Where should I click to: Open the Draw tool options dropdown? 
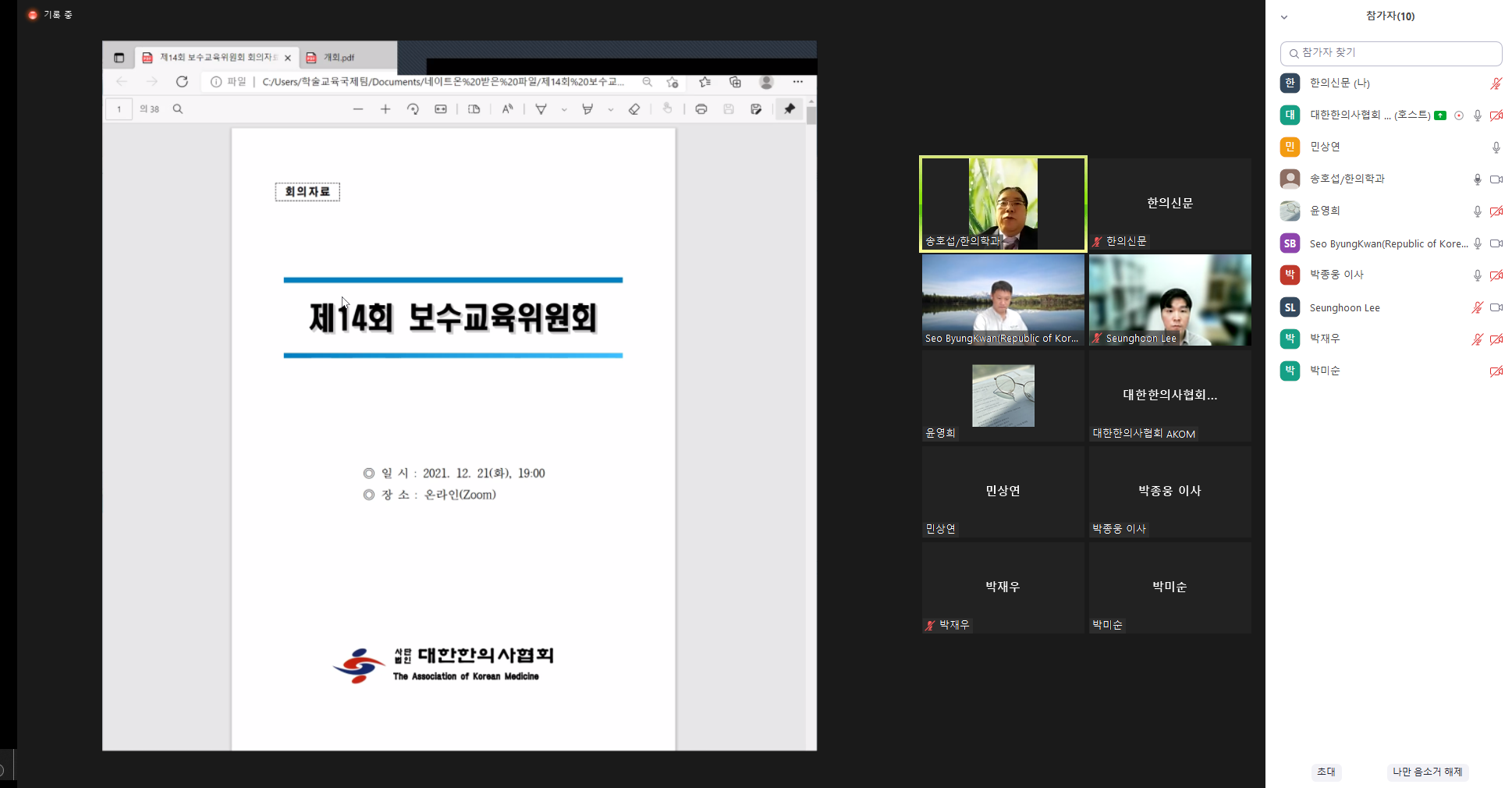(x=564, y=109)
